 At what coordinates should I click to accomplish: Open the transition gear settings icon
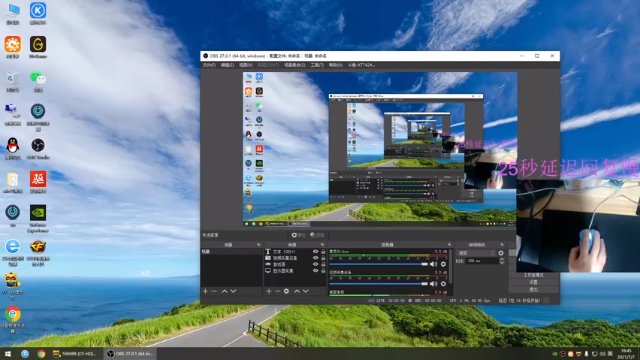501,253
